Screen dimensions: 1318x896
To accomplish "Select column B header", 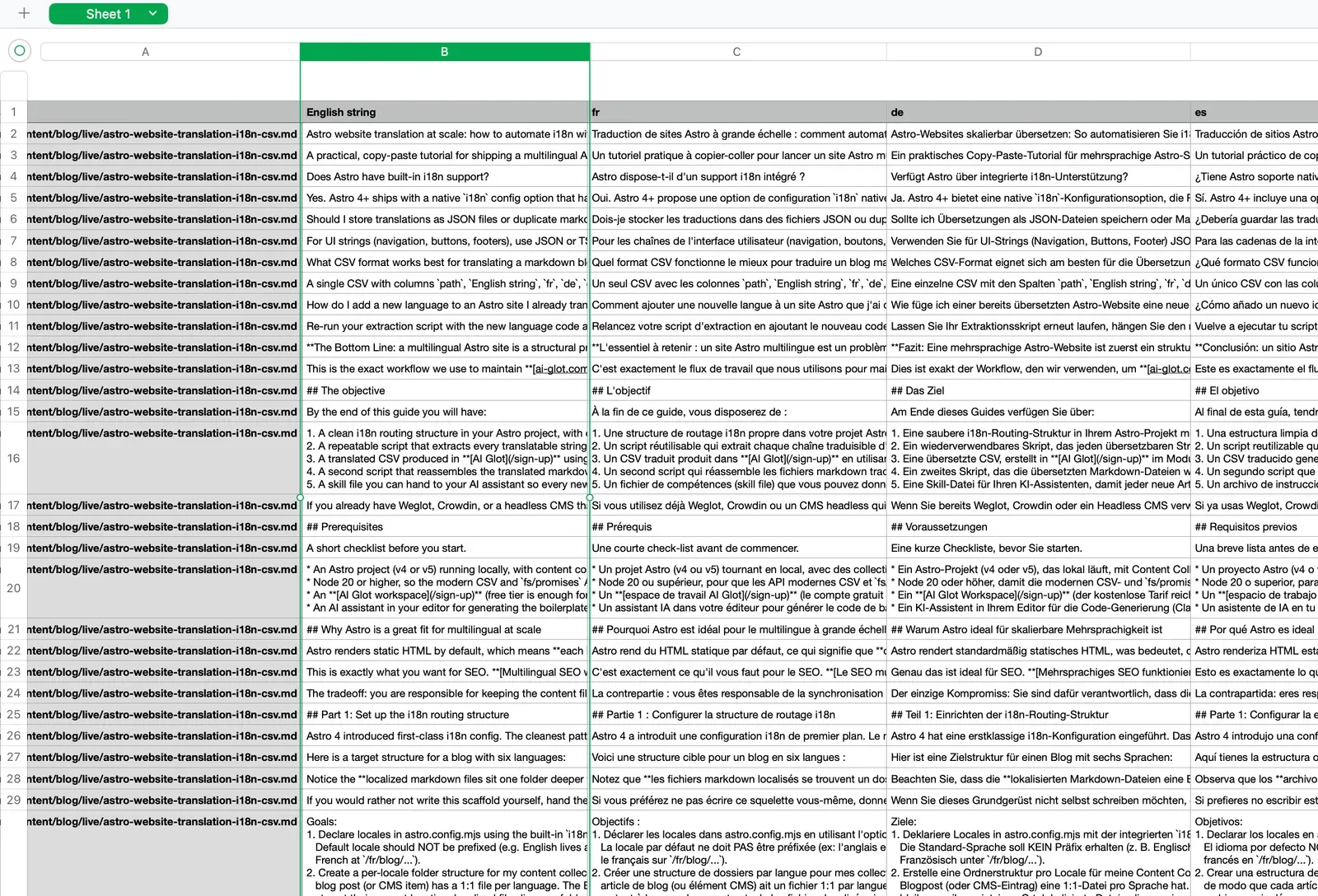I will (445, 52).
